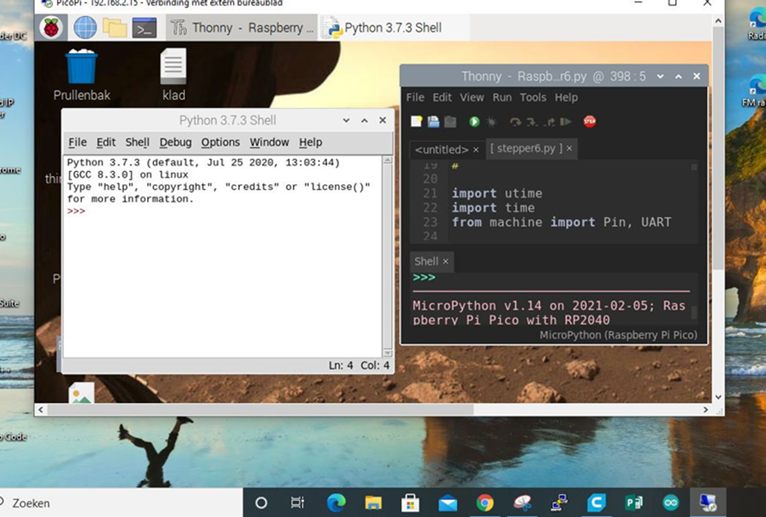
Task: Open Window menu in Python Shell window
Action: (x=269, y=142)
